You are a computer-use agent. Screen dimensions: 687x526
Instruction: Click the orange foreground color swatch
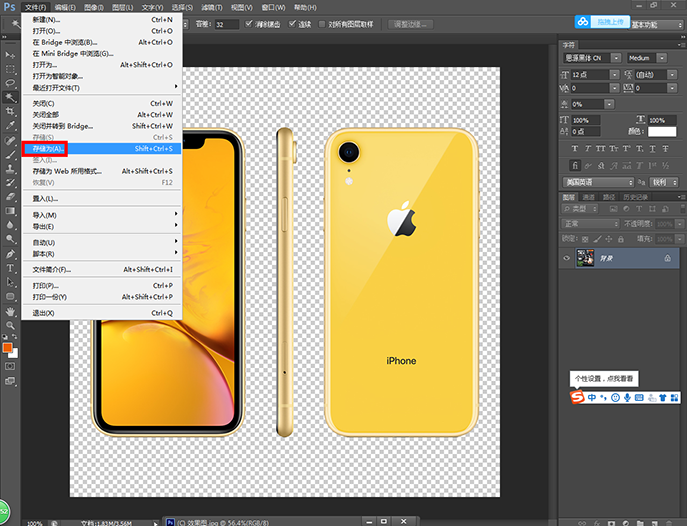pos(7,348)
